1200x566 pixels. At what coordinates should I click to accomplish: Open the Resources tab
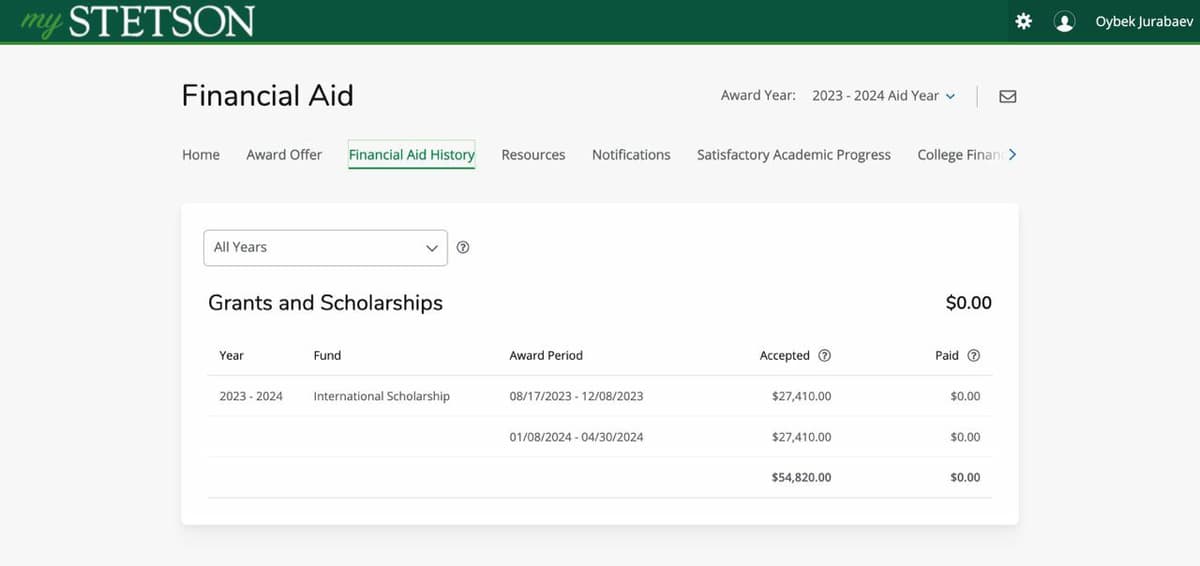[x=533, y=155]
